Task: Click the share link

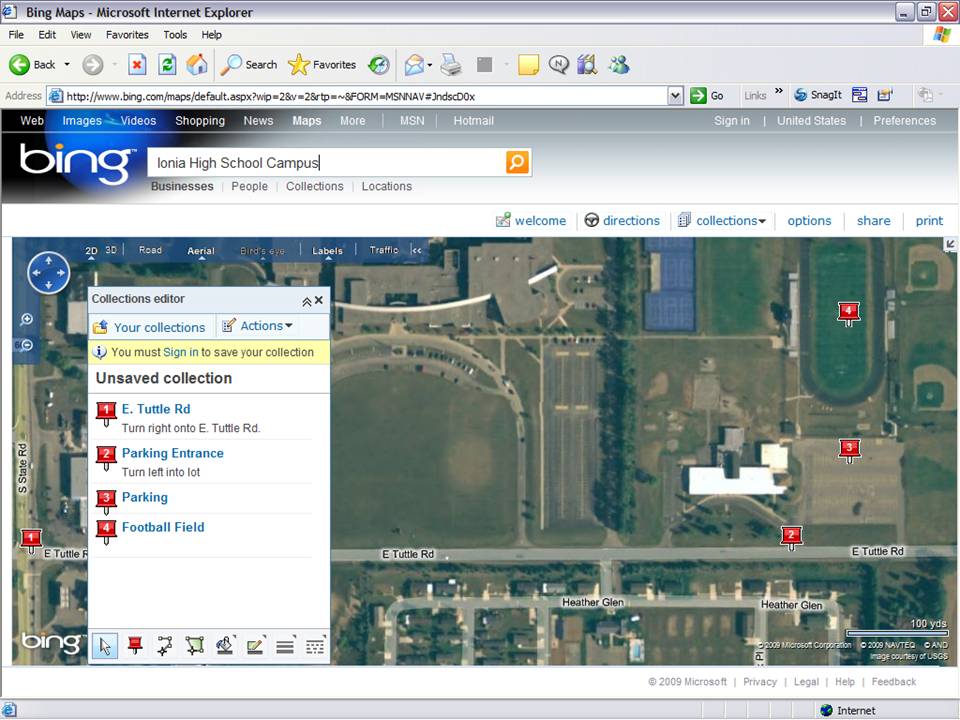Action: pos(874,220)
